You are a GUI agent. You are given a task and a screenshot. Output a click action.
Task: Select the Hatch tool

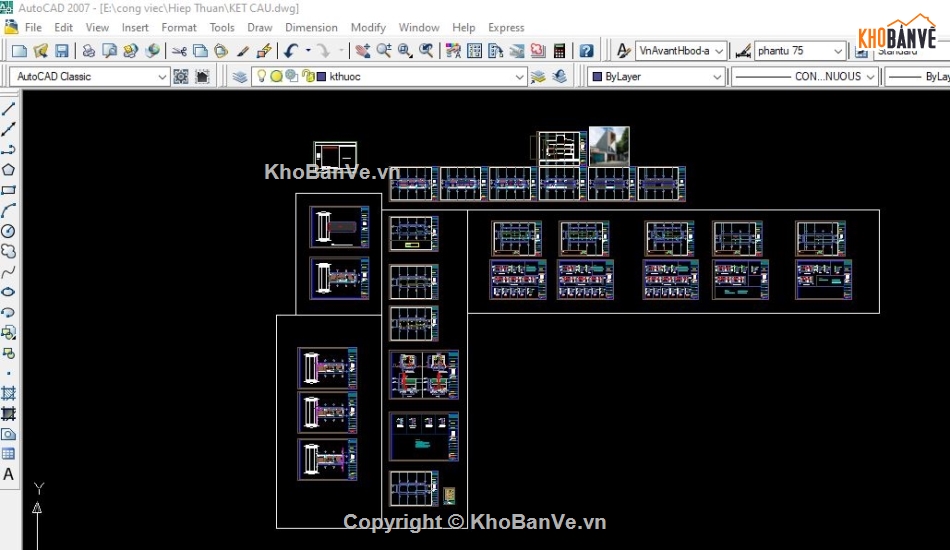[x=8, y=394]
